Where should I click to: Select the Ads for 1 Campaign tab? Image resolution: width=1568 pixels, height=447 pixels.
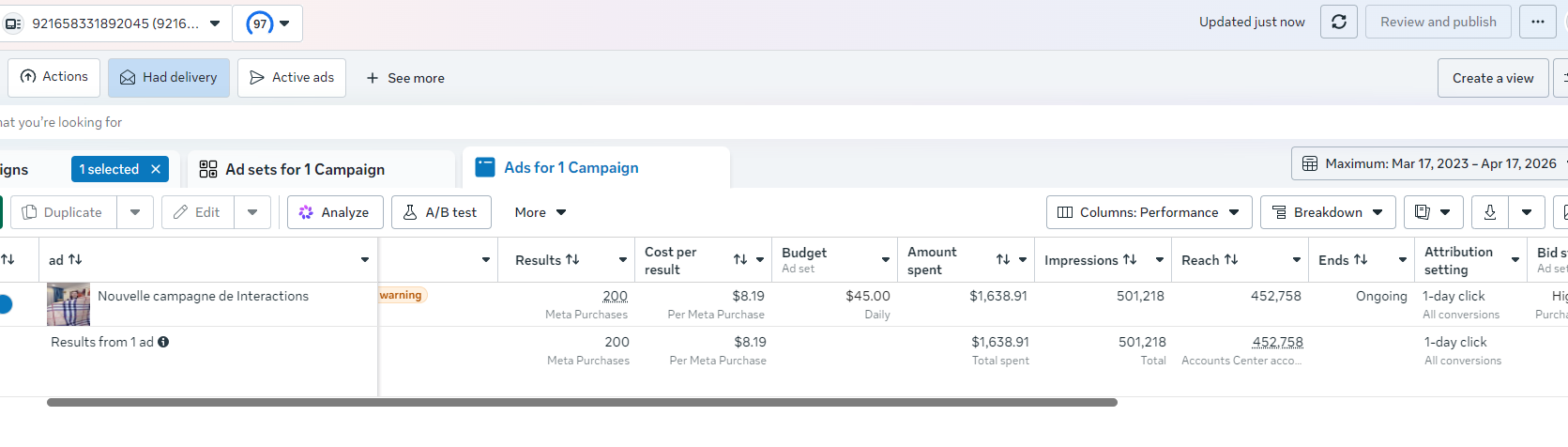(x=571, y=167)
